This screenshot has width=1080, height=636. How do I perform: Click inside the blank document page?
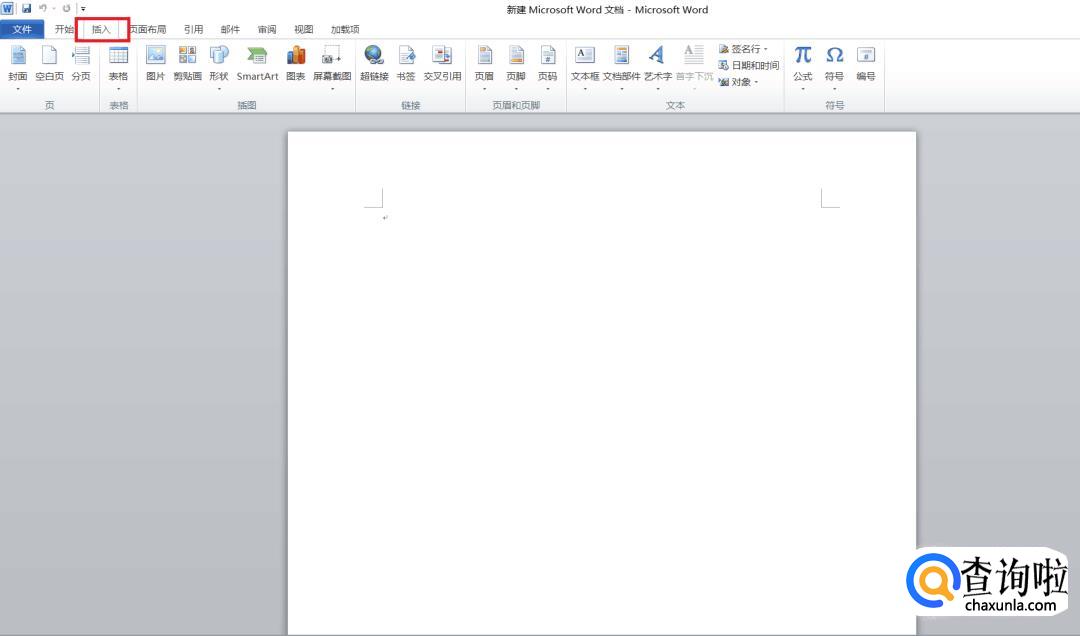602,383
